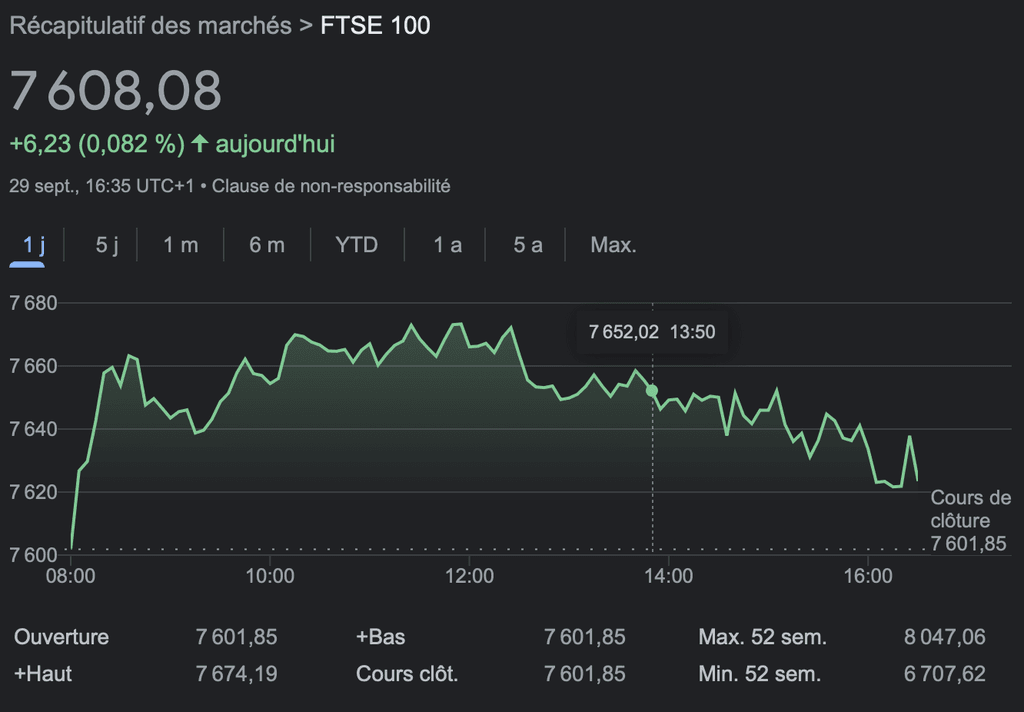Screen dimensions: 1024x712
Task: Click the 7 652,02 13:50 tooltip
Action: 652,332
